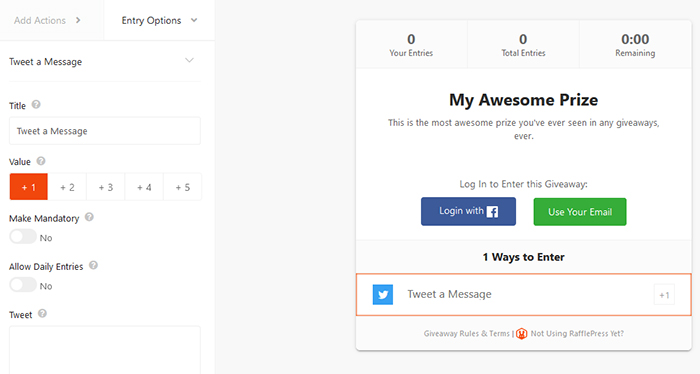Click the prize description text

524,129
